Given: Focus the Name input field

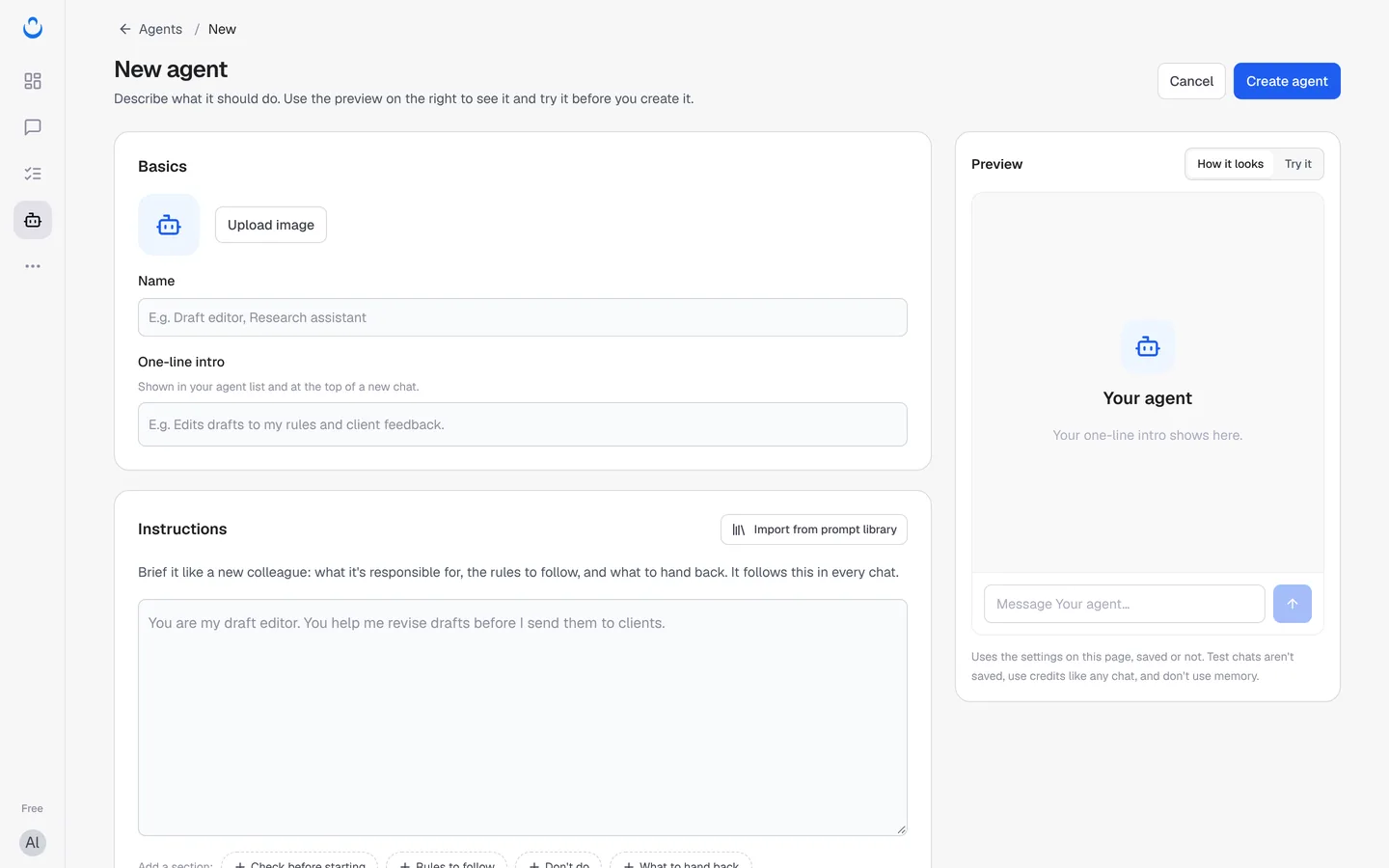Looking at the screenshot, I should click(523, 317).
